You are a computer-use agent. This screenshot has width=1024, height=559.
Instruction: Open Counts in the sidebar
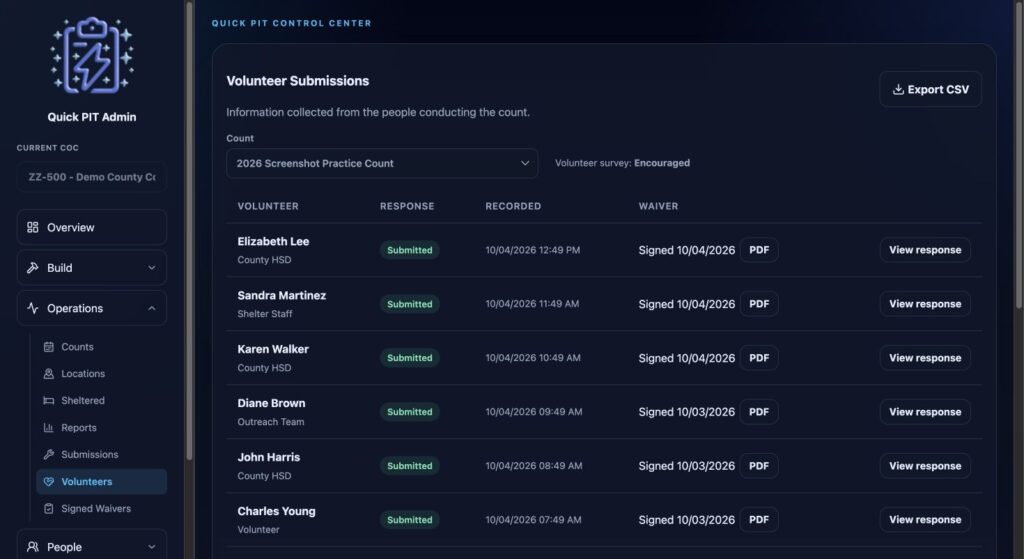(101, 347)
